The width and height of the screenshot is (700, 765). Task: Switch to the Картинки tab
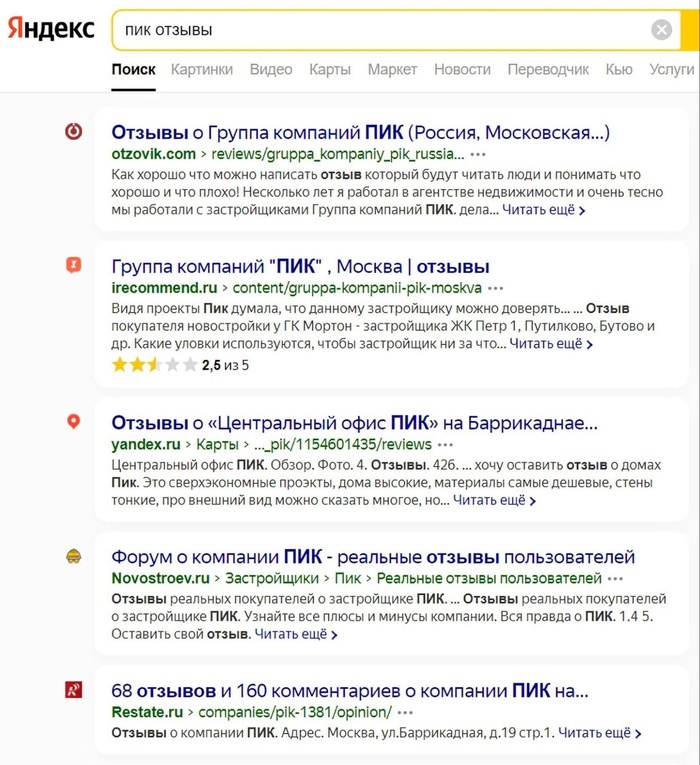point(201,69)
